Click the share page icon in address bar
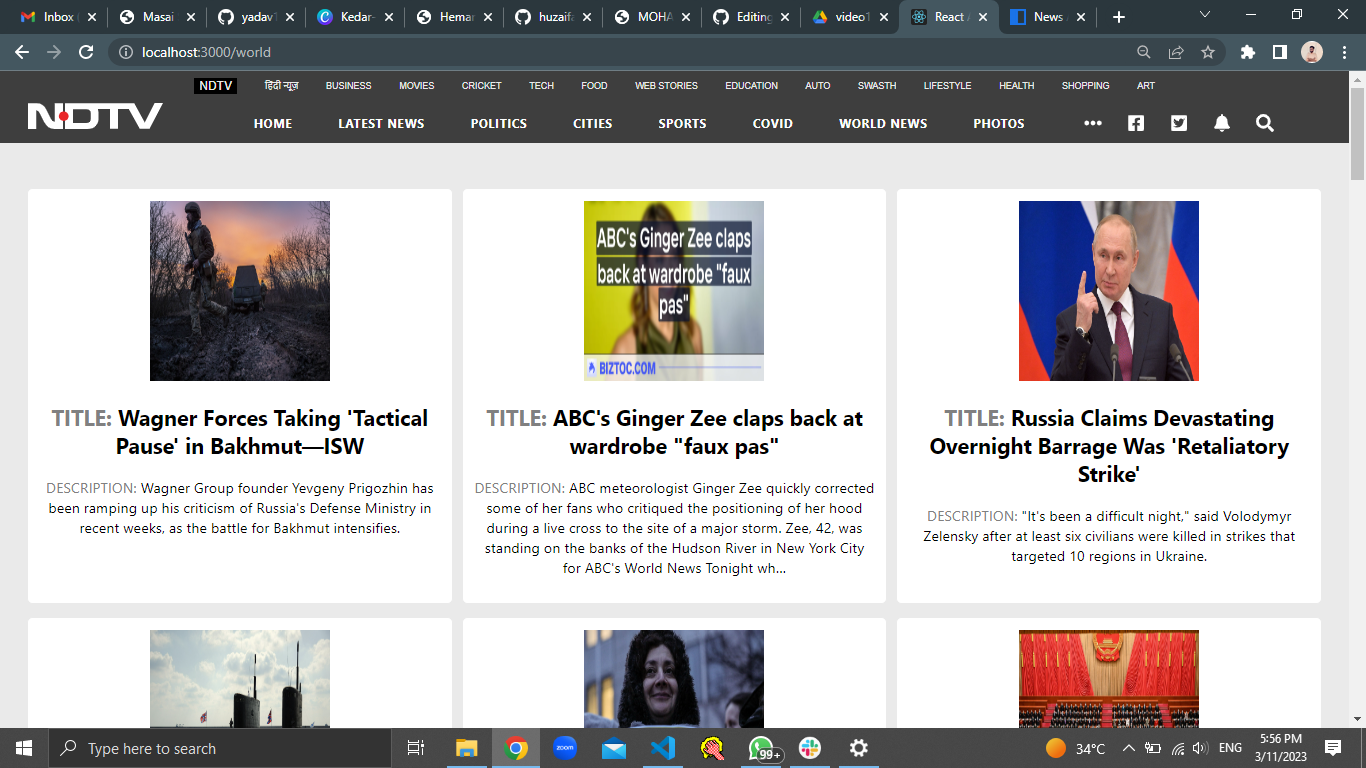The width and height of the screenshot is (1366, 768). pyautogui.click(x=1176, y=52)
